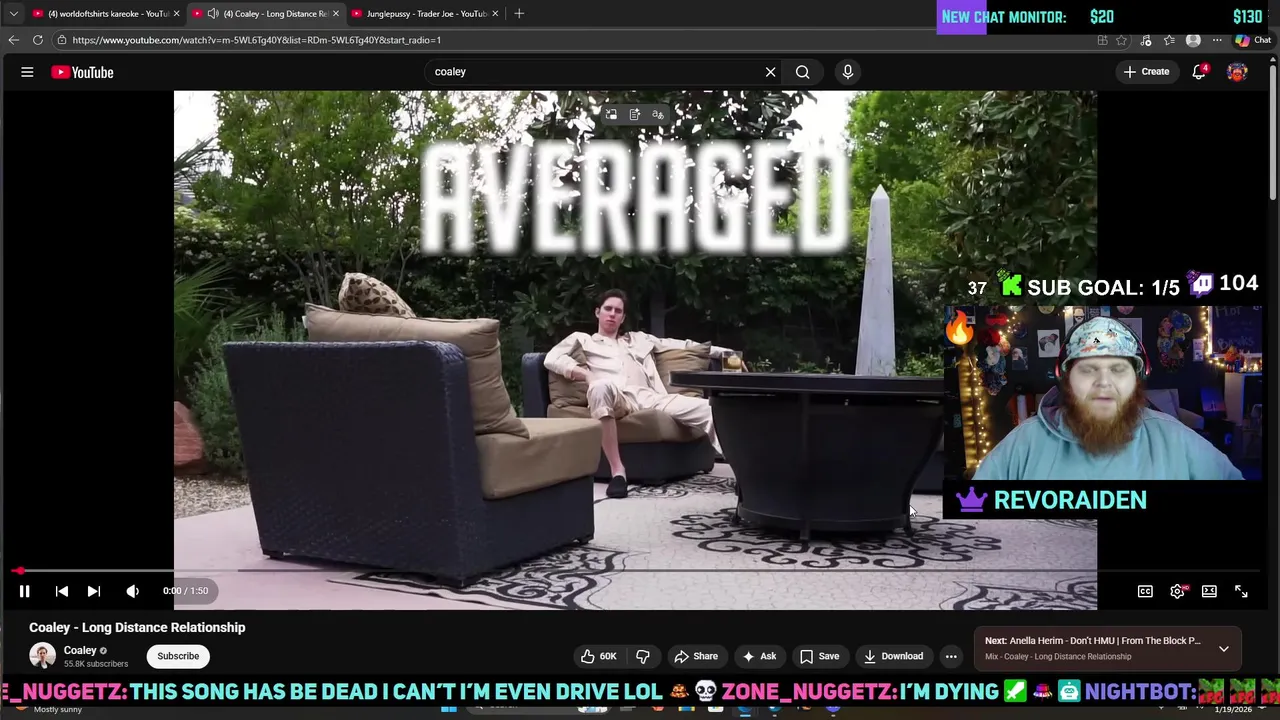Save video to playlist
This screenshot has width=1280, height=720.
[x=819, y=656]
